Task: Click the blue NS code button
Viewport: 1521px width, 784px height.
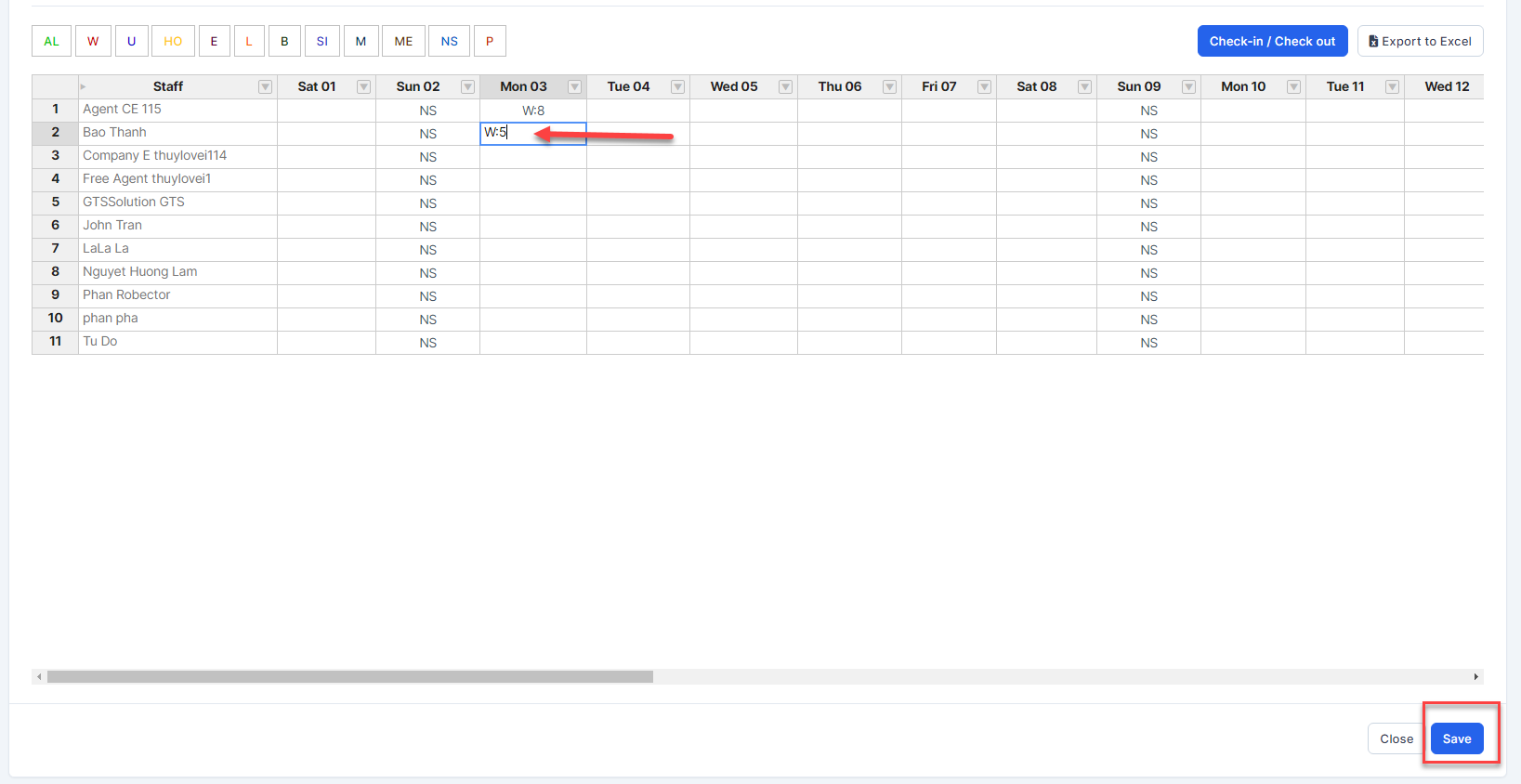Action: 449,41
